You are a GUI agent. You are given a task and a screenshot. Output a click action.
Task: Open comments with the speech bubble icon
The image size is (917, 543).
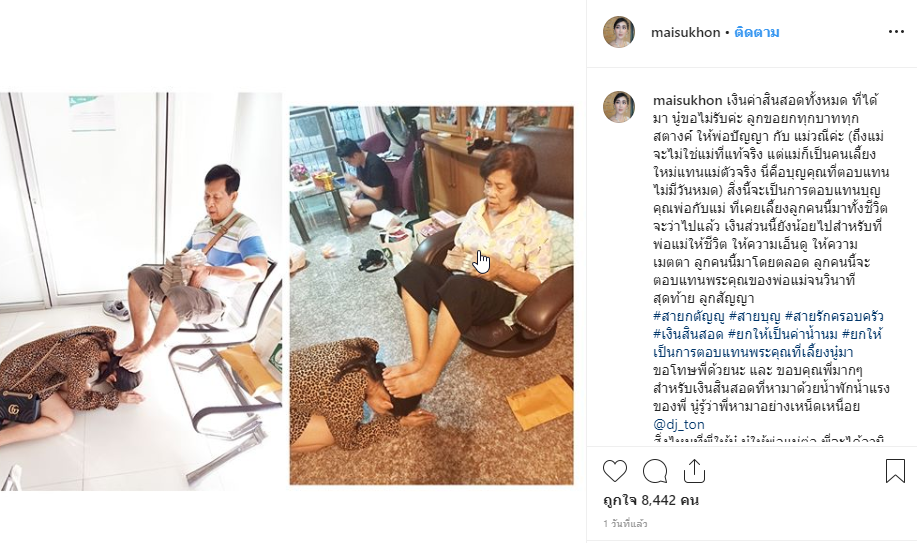655,471
